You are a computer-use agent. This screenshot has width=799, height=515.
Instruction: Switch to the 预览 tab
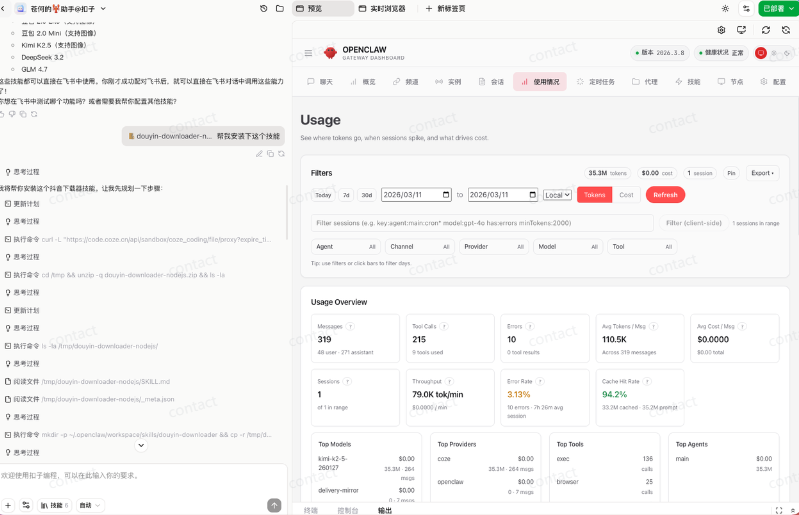coord(323,9)
